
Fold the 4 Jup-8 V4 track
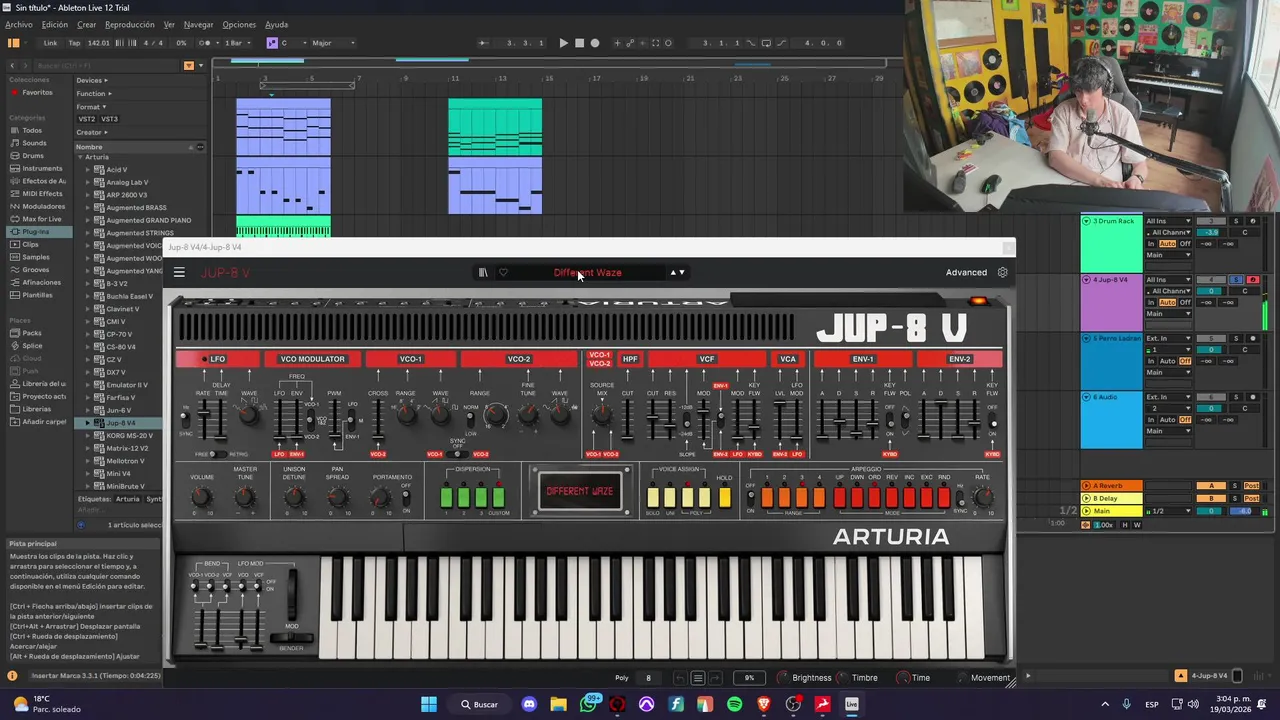(1088, 280)
